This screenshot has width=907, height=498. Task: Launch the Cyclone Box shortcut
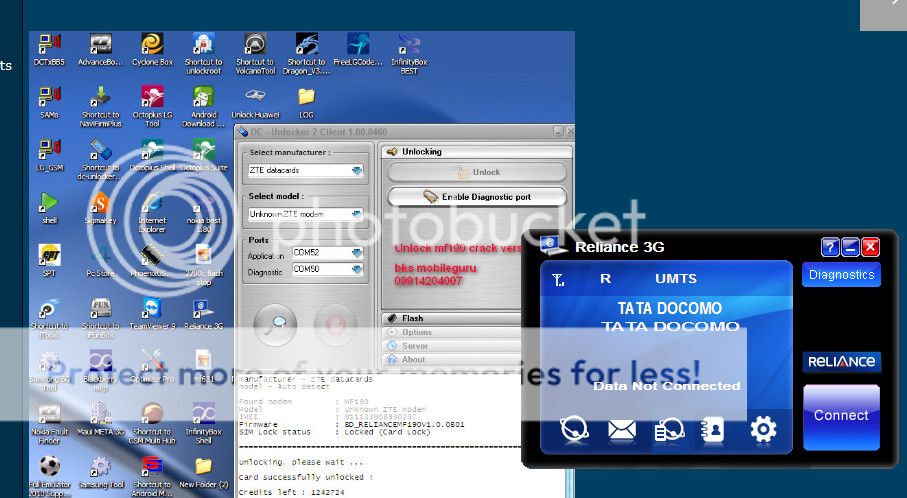click(x=152, y=50)
